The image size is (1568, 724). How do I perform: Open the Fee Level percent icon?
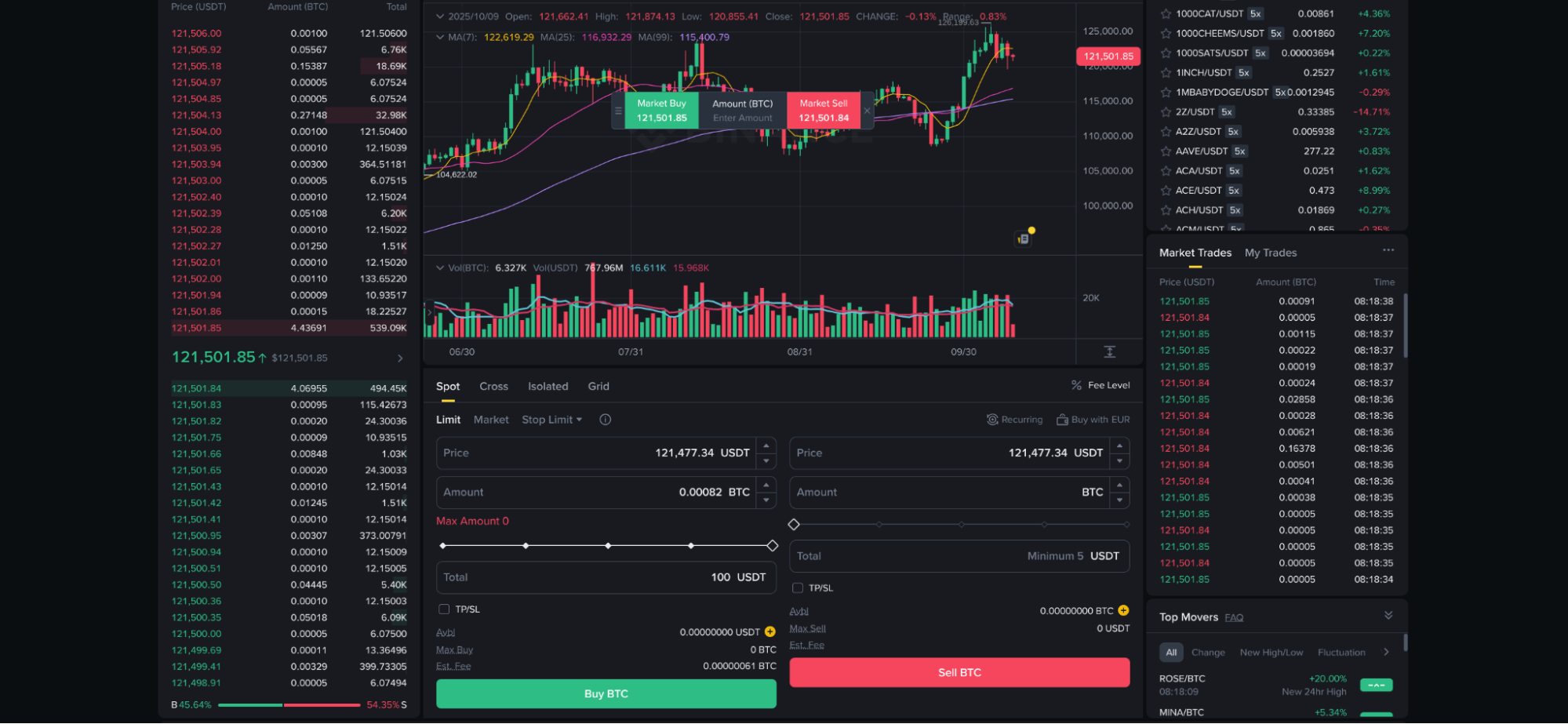pos(1076,385)
